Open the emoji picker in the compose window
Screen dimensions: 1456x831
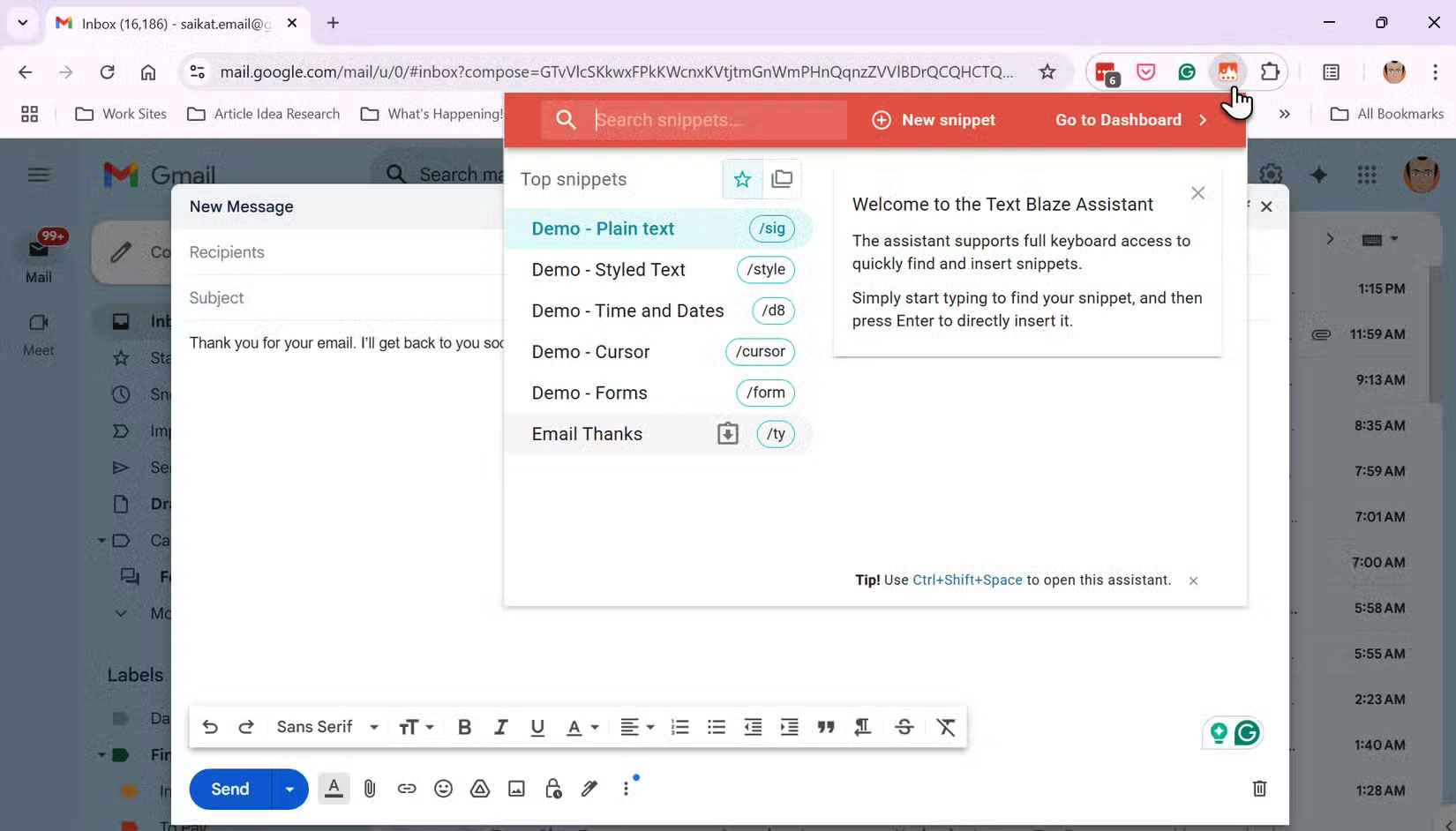pos(443,789)
